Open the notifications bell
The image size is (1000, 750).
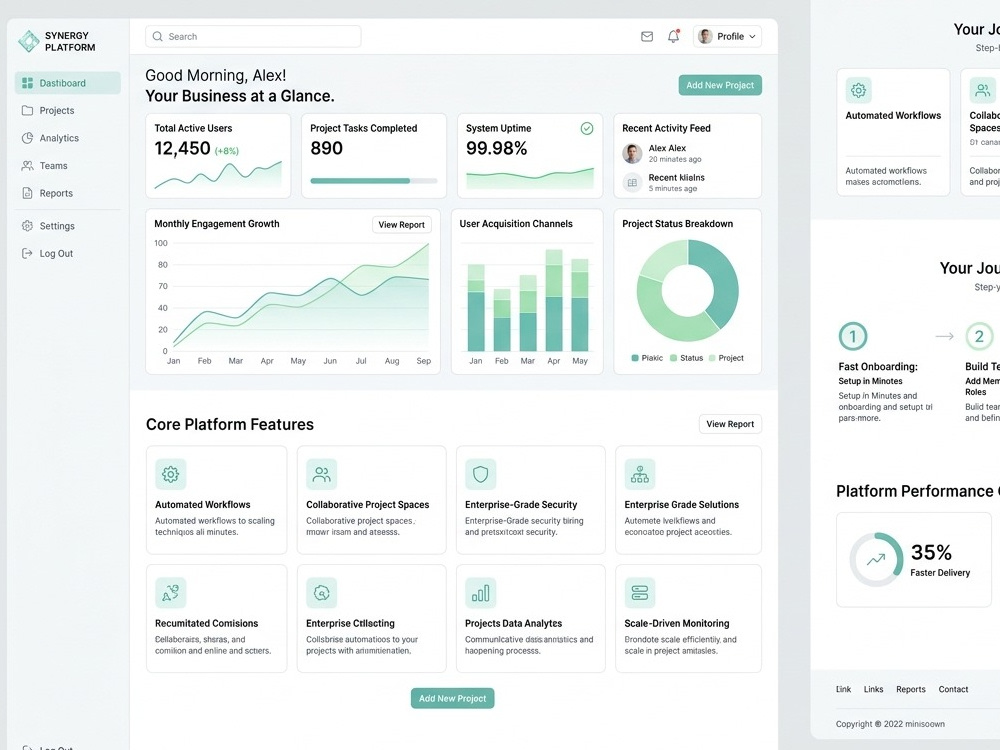(x=673, y=36)
